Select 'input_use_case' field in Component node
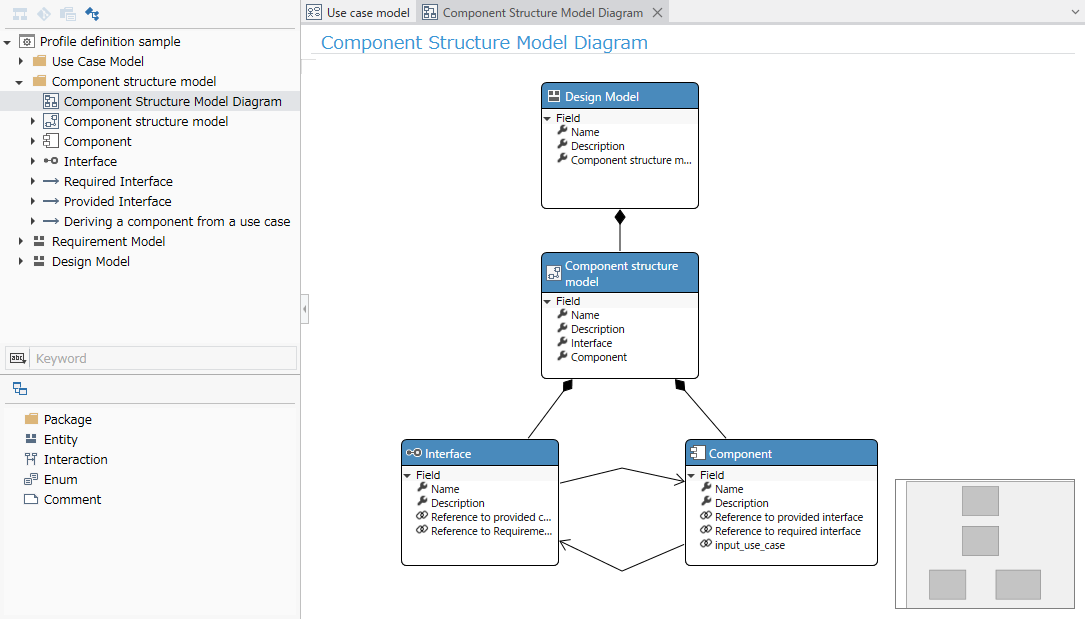Screen dimensions: 1085x619 coord(750,545)
